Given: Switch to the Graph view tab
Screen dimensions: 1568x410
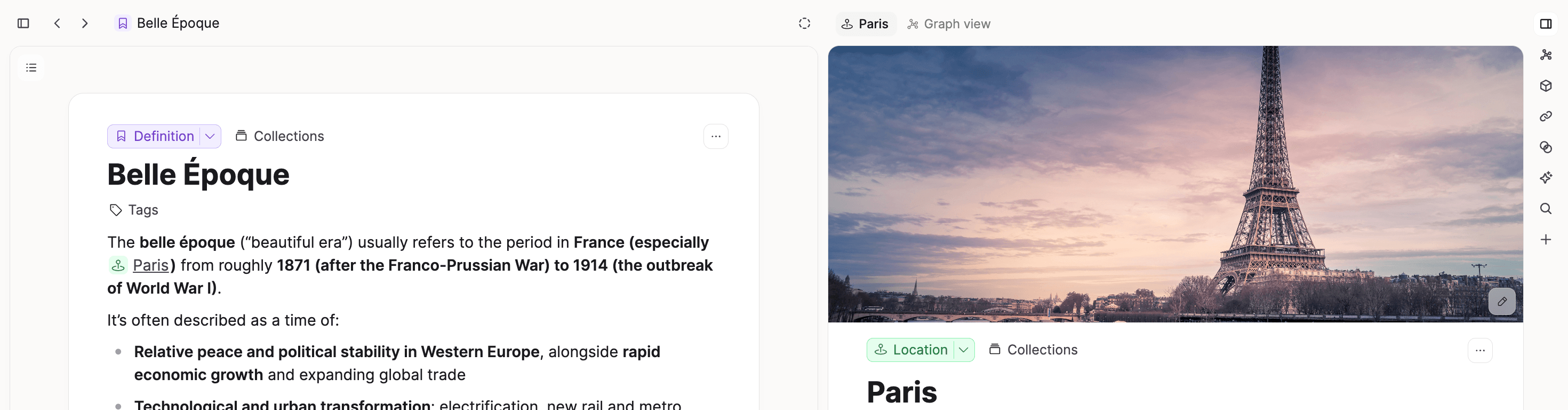Looking at the screenshot, I should click(x=948, y=24).
